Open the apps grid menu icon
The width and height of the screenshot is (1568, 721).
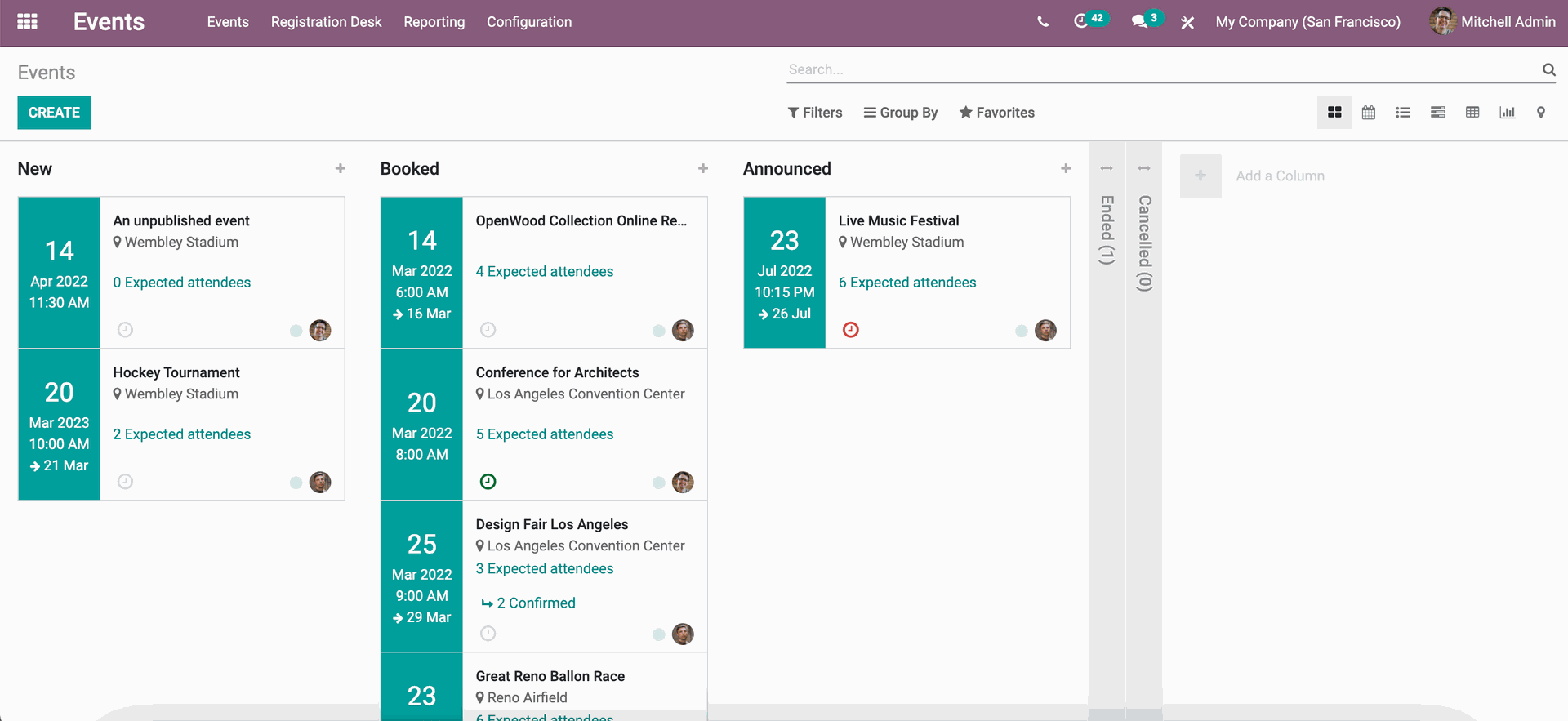tap(28, 22)
